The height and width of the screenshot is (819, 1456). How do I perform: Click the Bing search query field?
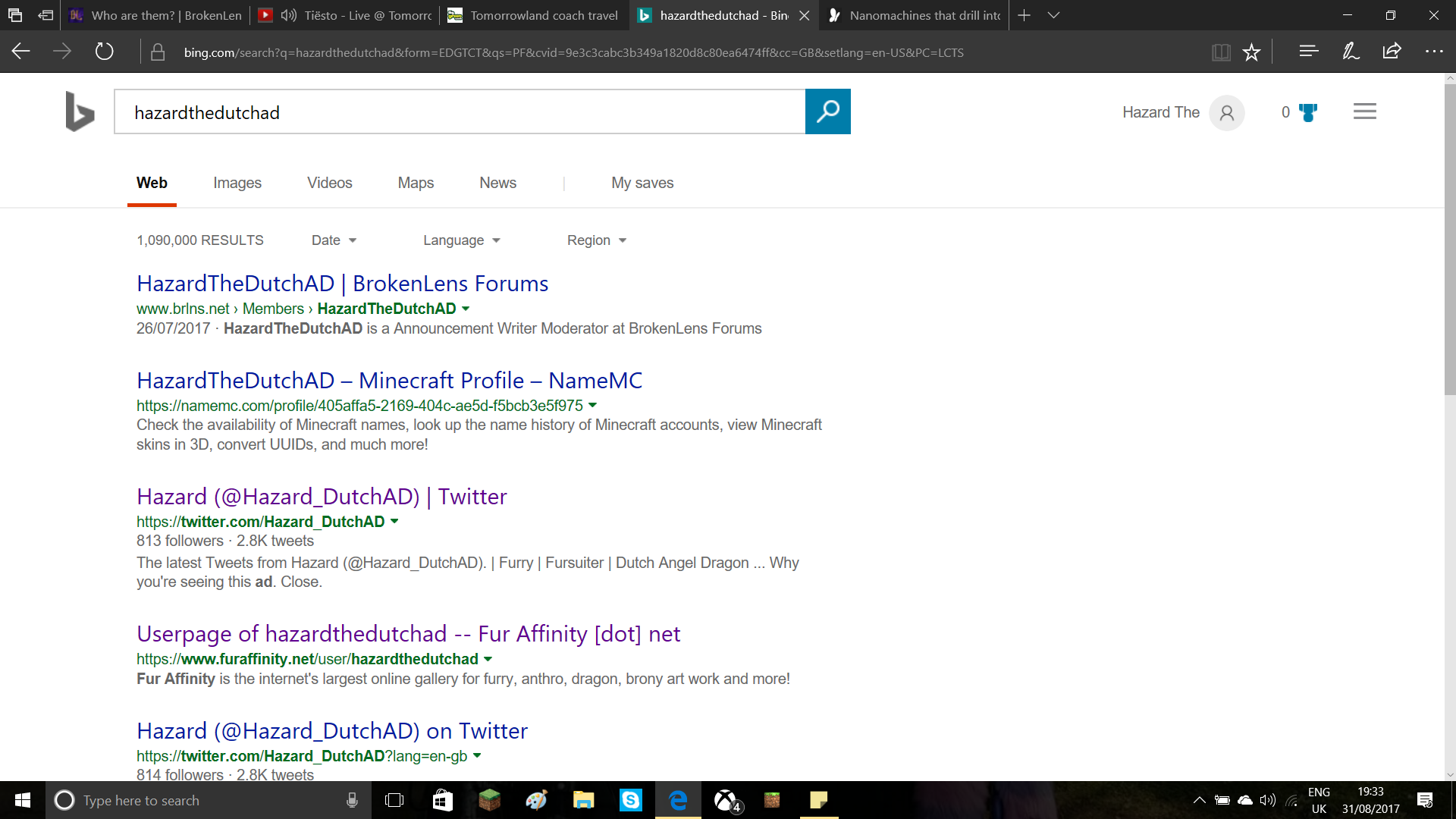(460, 112)
